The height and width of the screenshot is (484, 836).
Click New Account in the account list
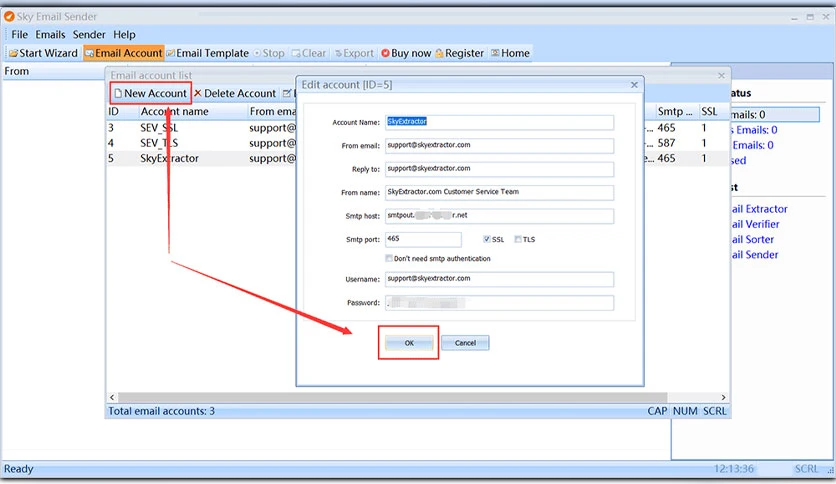(150, 93)
